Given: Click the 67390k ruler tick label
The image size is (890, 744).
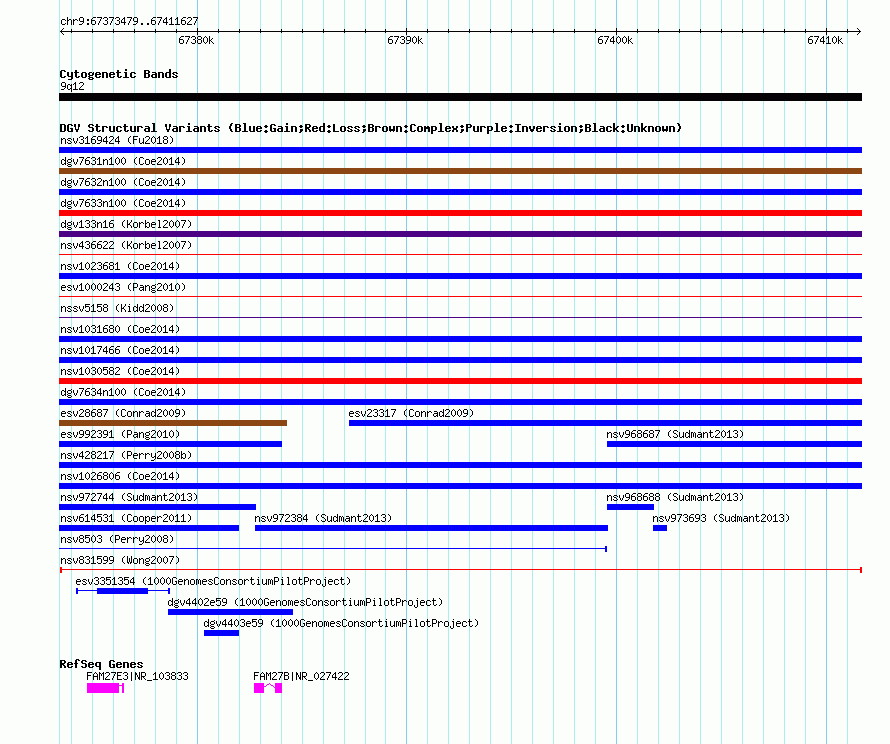Looking at the screenshot, I should [405, 40].
